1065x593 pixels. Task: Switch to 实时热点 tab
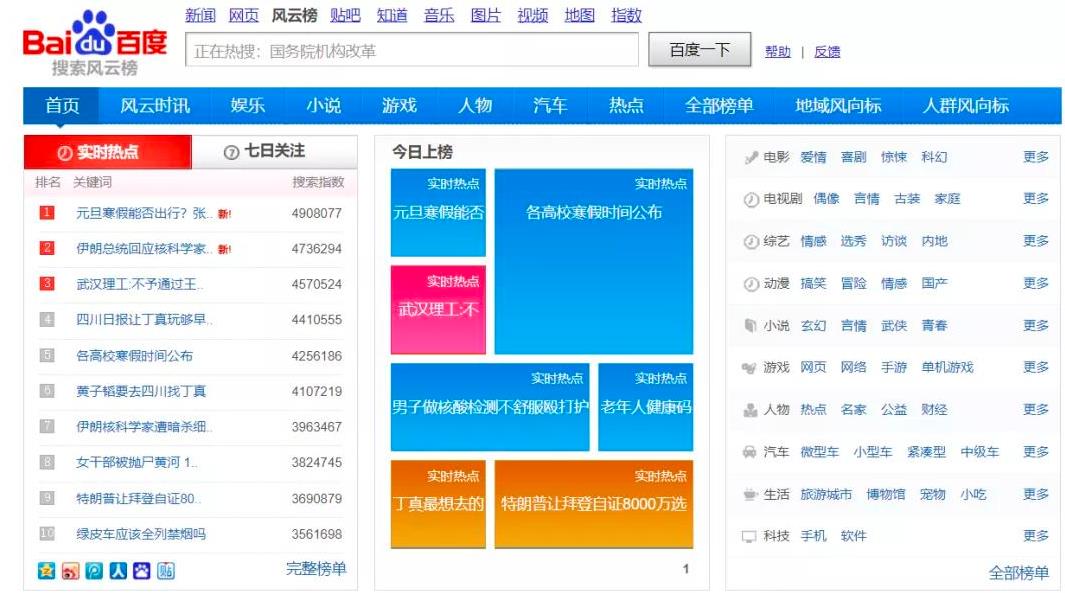point(107,152)
